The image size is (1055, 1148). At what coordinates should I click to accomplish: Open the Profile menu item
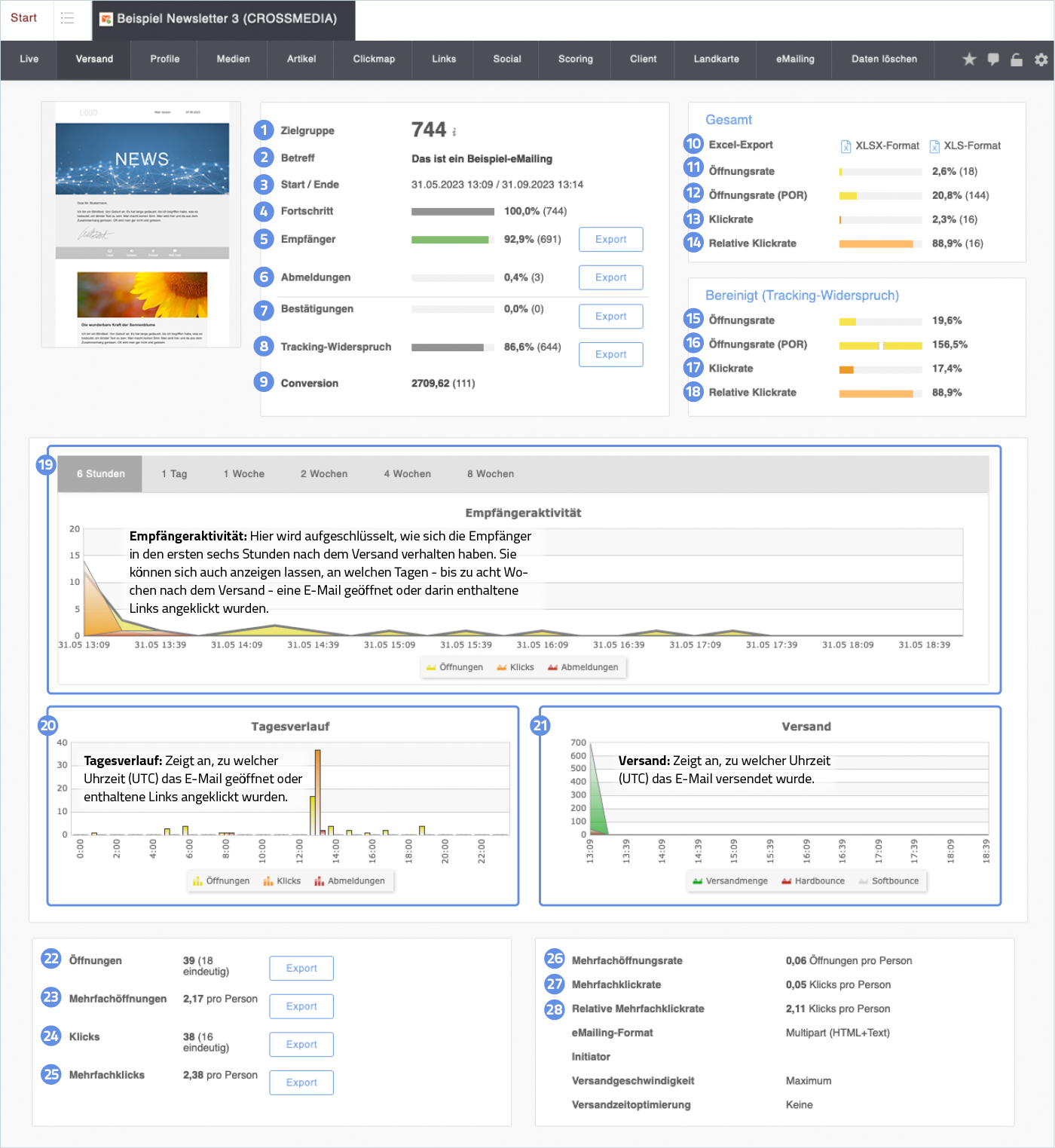click(x=165, y=59)
